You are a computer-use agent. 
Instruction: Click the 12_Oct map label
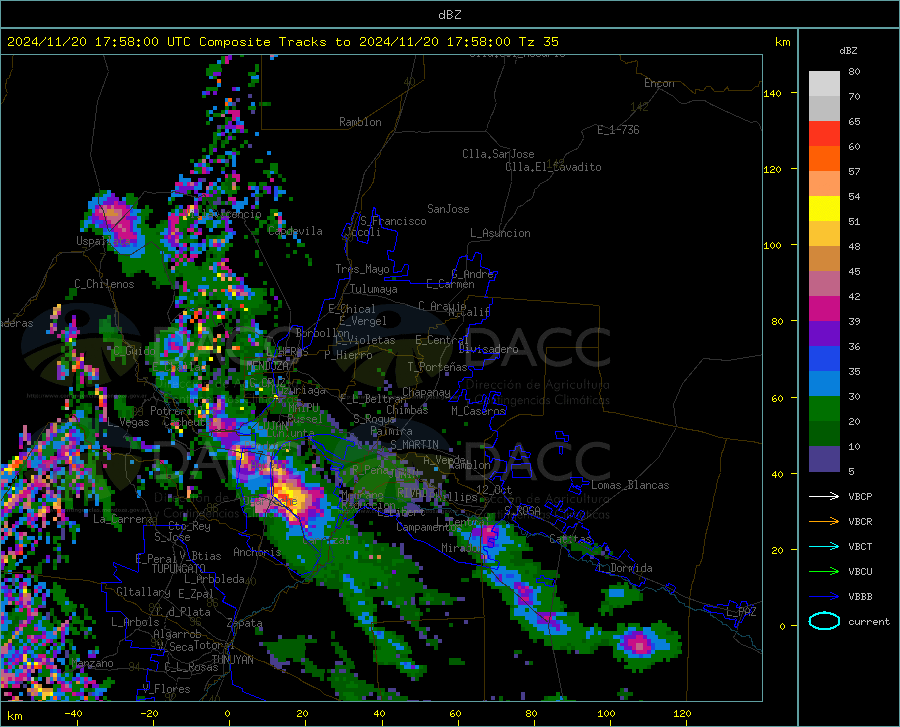coord(494,489)
